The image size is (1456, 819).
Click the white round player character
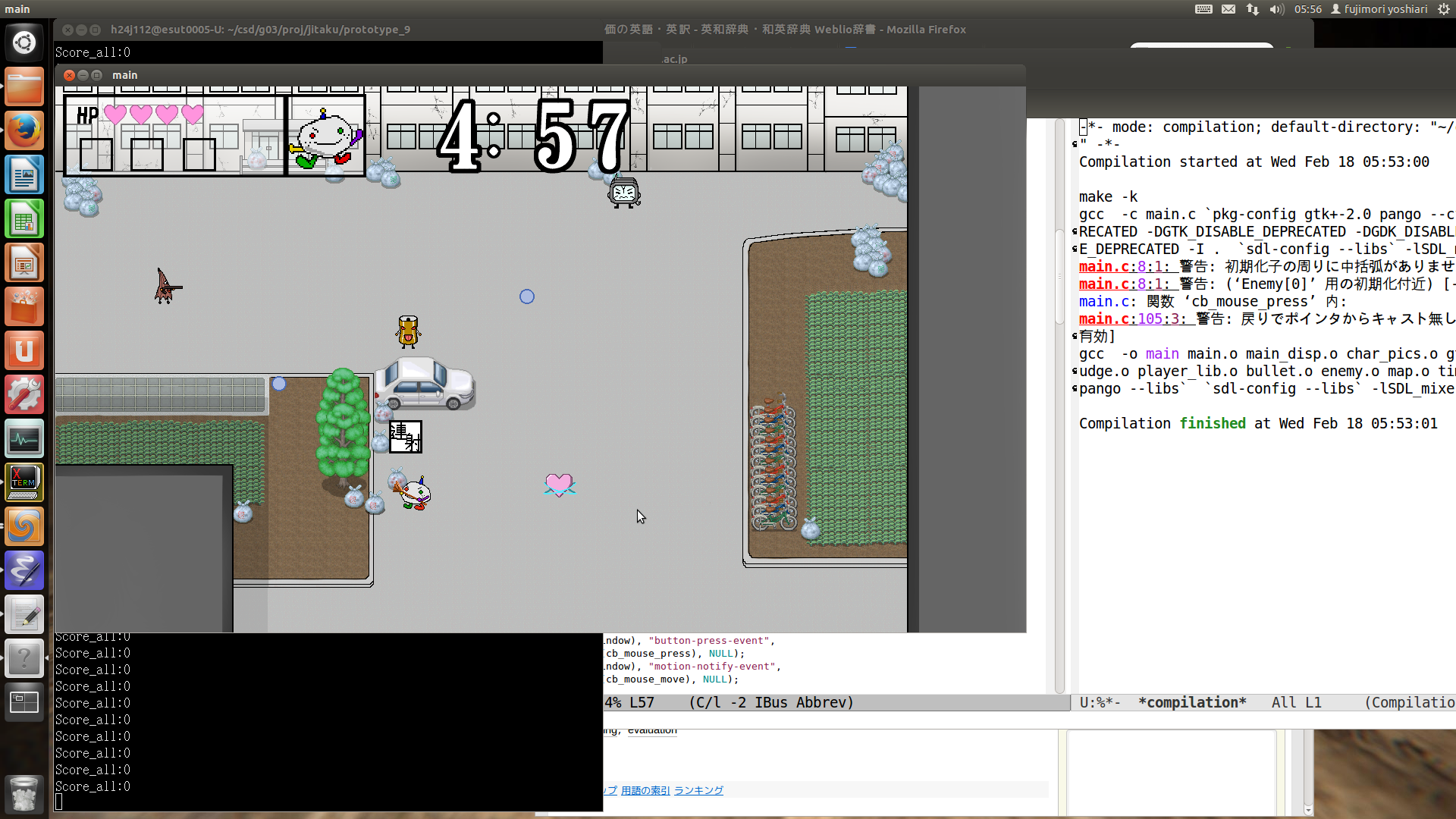413,493
